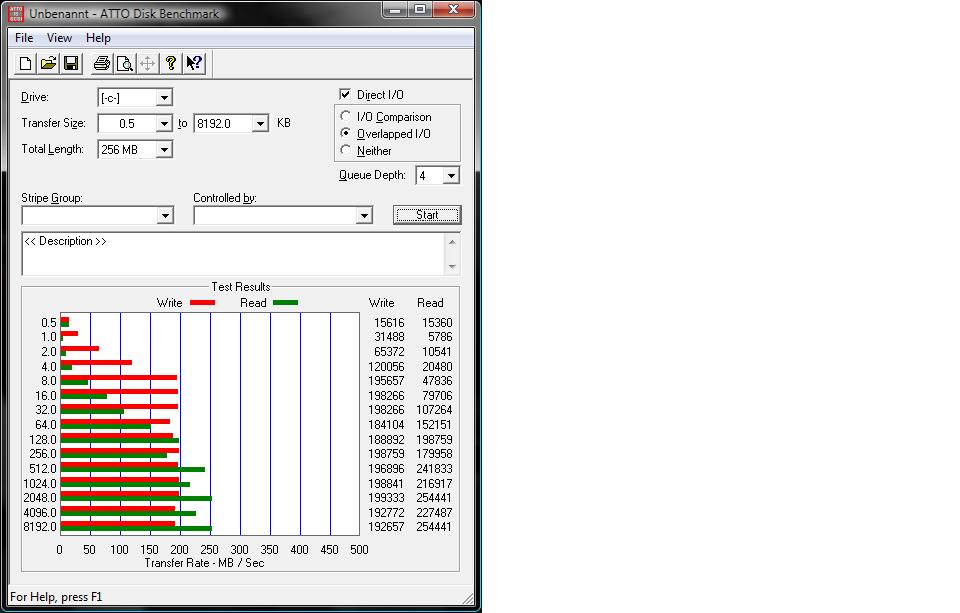
Task: Click inside the Description text box
Action: point(233,254)
